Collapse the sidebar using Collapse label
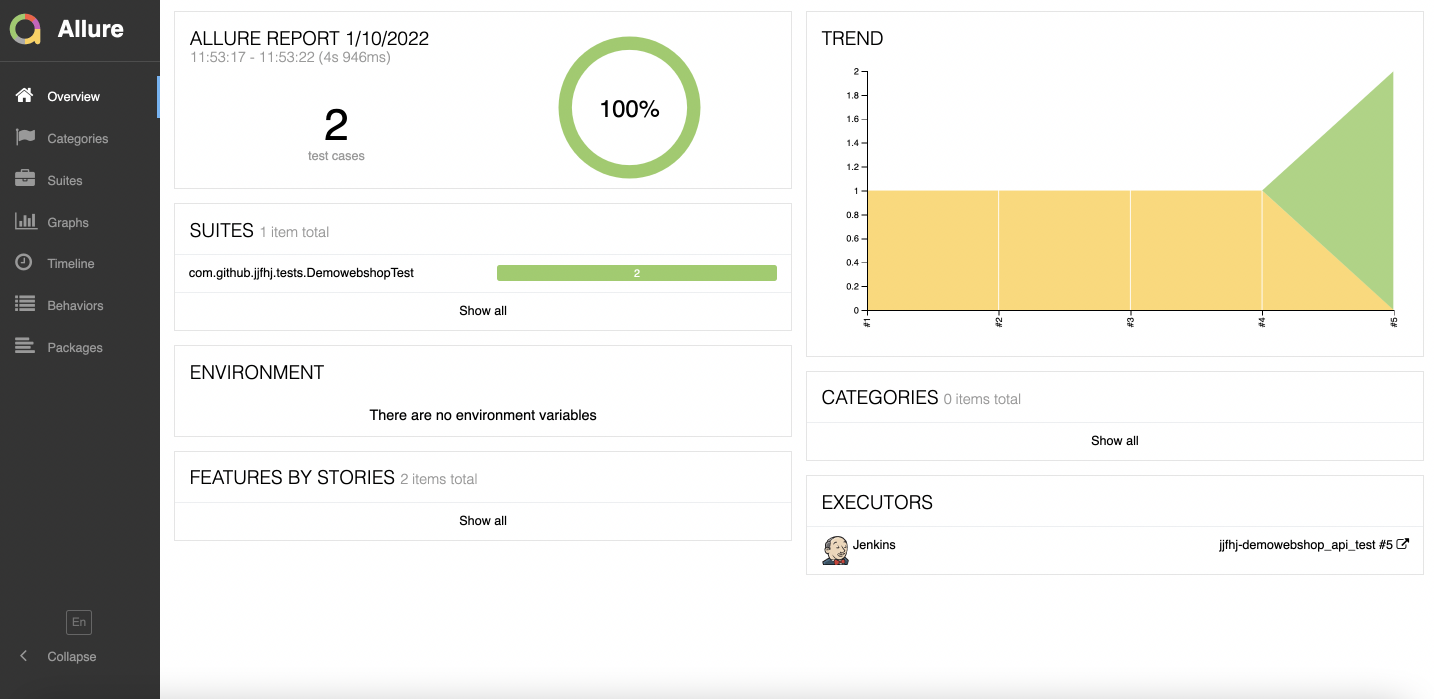 tap(72, 657)
